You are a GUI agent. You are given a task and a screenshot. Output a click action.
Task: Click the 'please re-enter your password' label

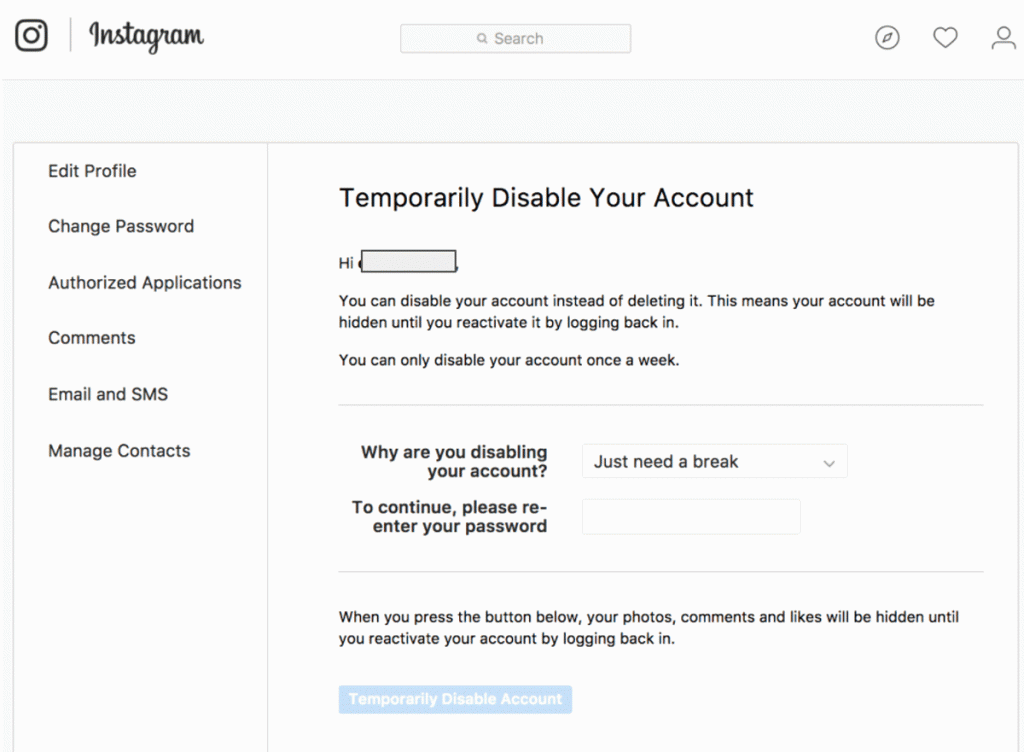[450, 517]
